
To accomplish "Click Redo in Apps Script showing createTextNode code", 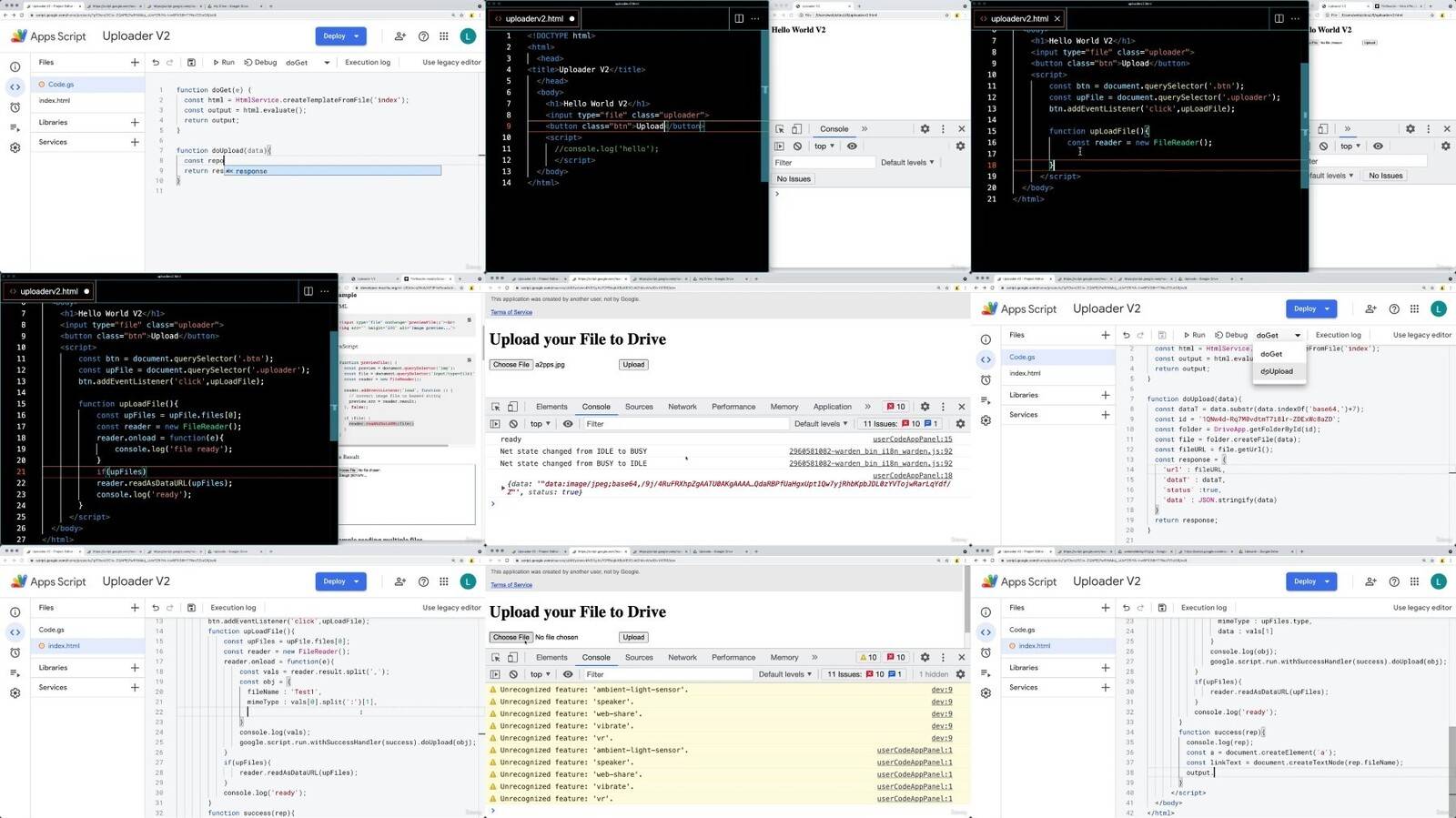I will (1140, 608).
